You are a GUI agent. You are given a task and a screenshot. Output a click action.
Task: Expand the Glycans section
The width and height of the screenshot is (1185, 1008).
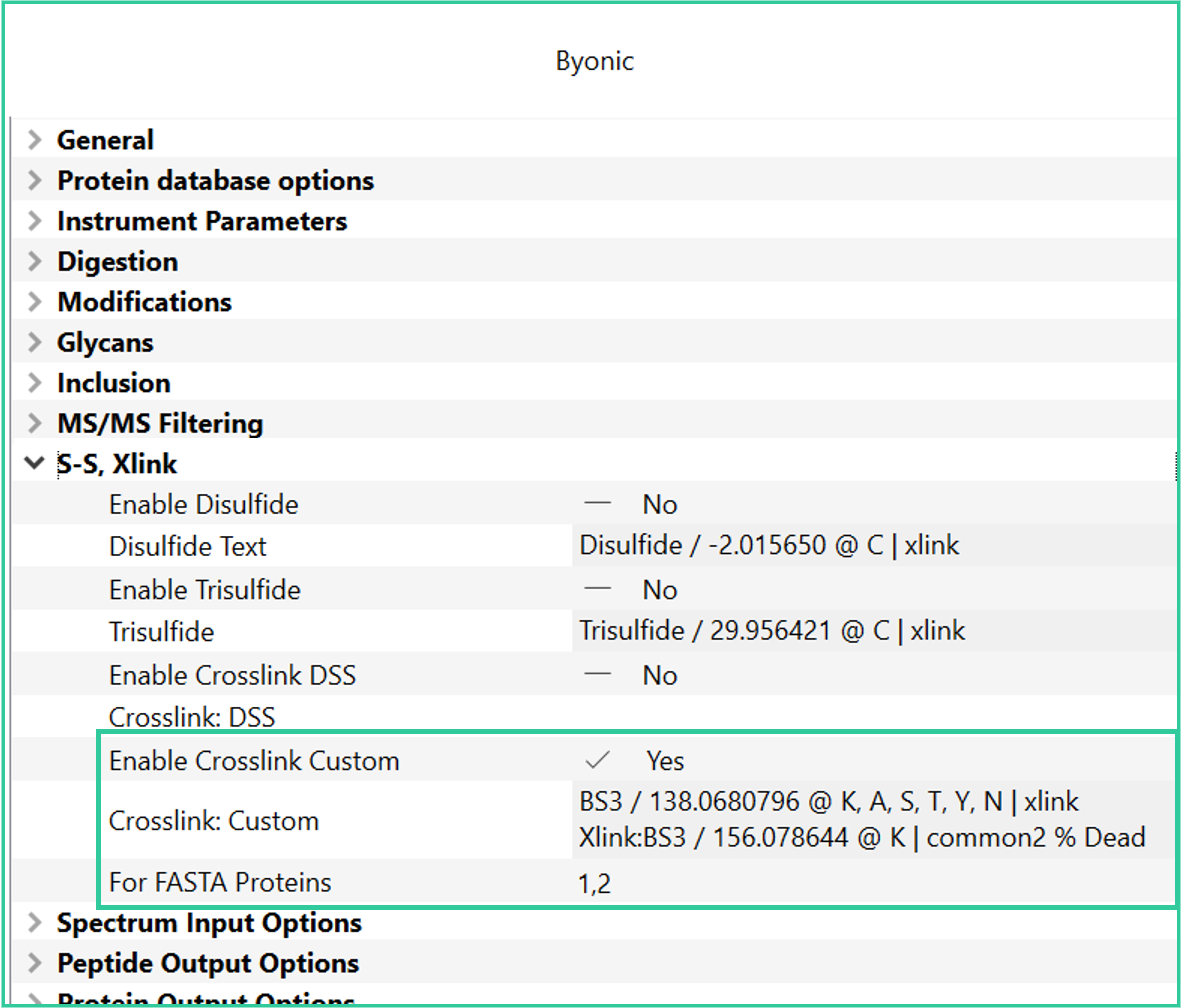(34, 342)
